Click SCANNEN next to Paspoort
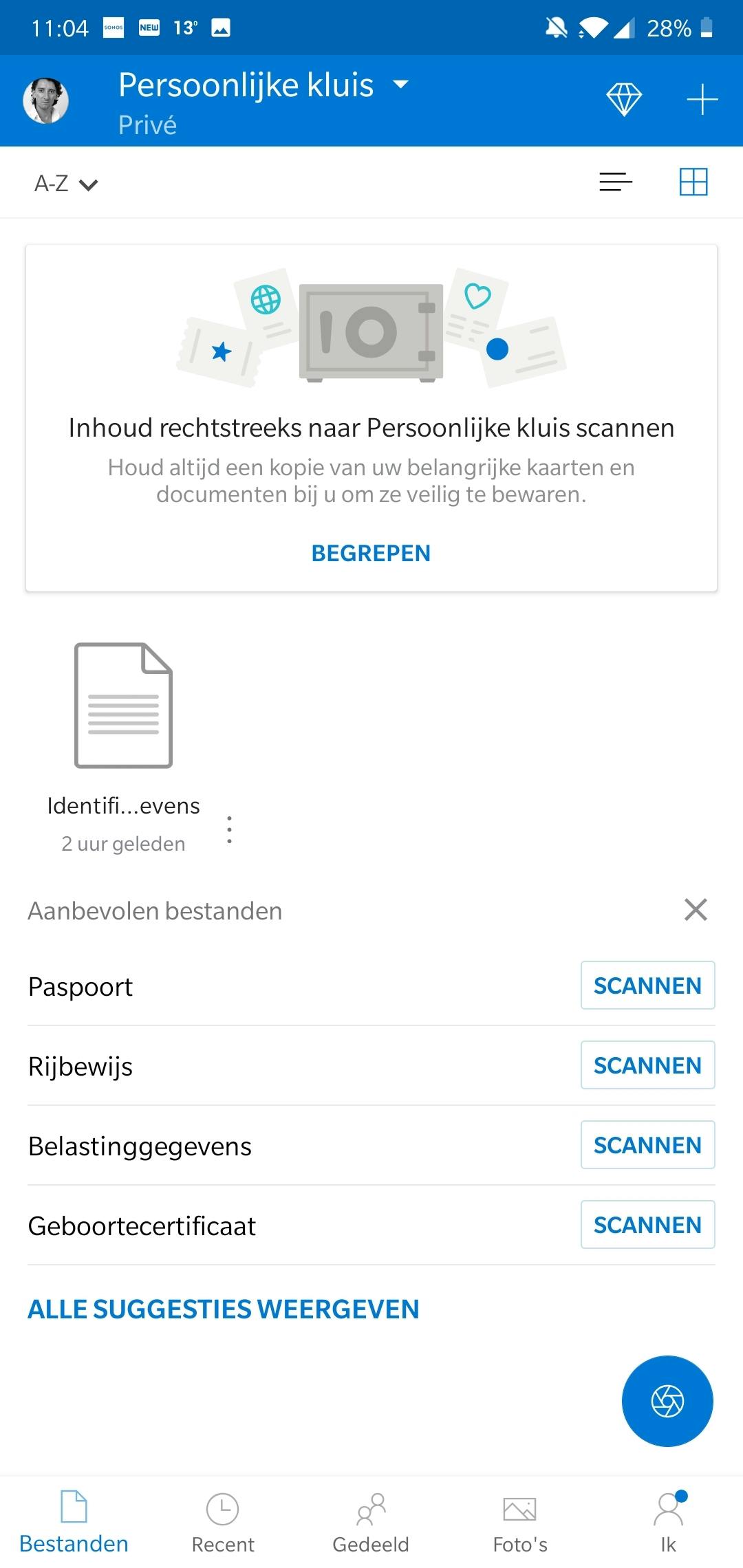 tap(647, 986)
